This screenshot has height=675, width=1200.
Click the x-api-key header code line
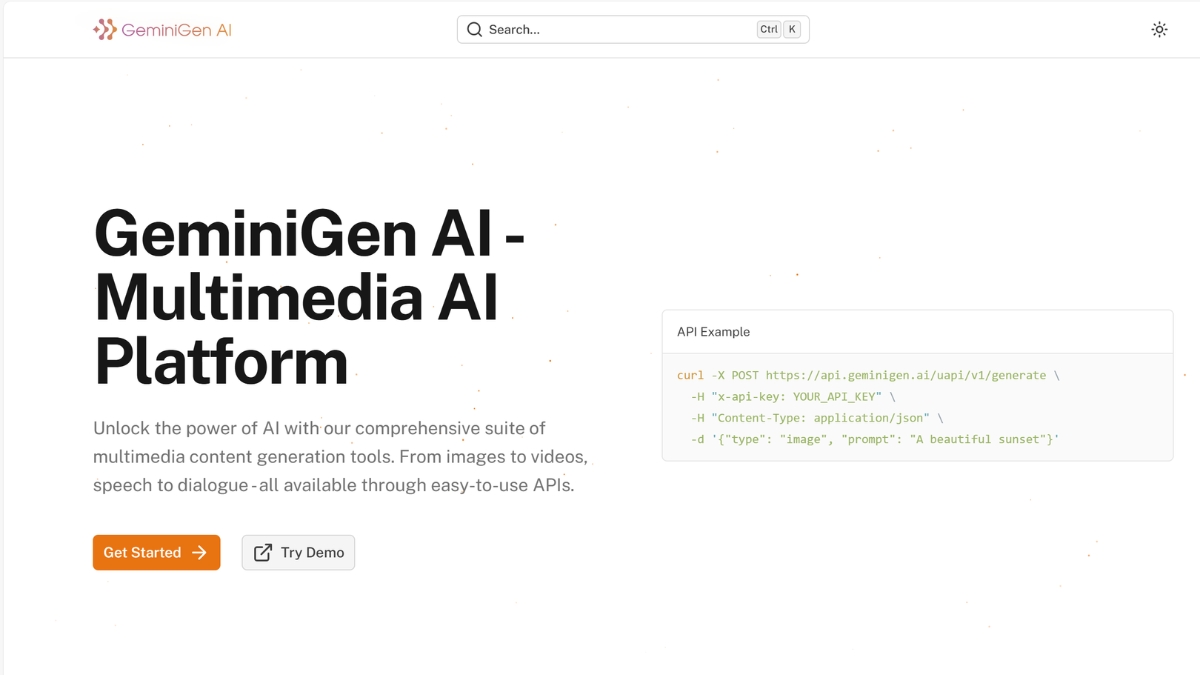click(792, 397)
